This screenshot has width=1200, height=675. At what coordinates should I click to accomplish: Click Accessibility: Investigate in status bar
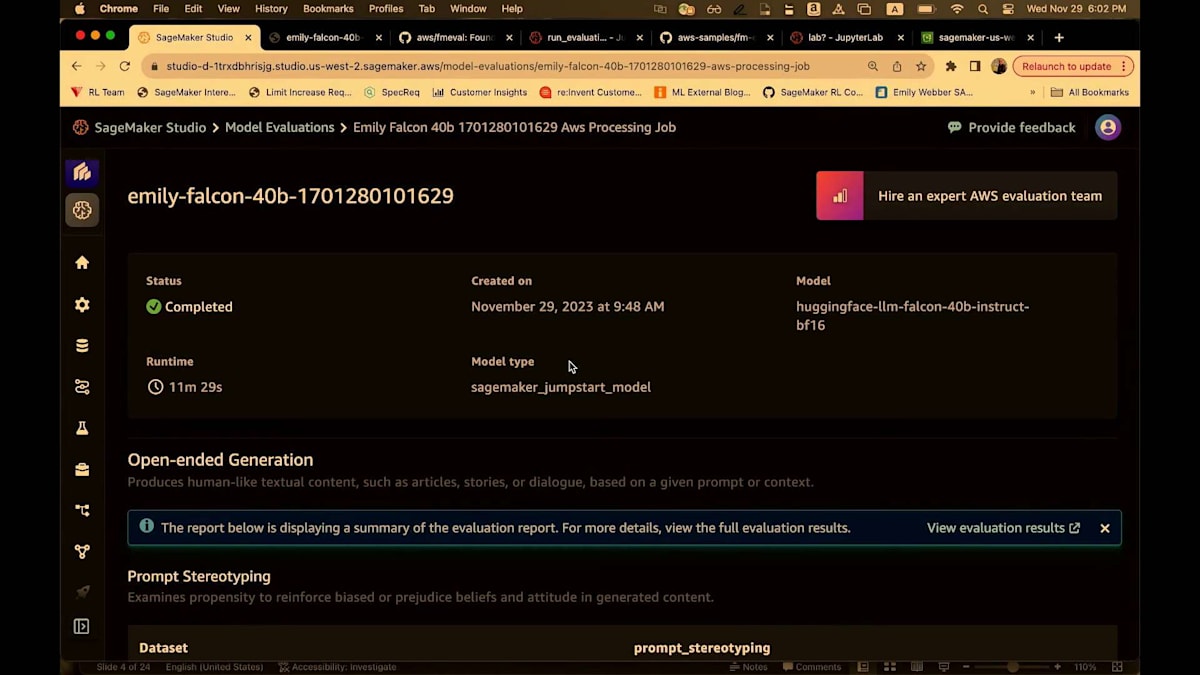[337, 667]
